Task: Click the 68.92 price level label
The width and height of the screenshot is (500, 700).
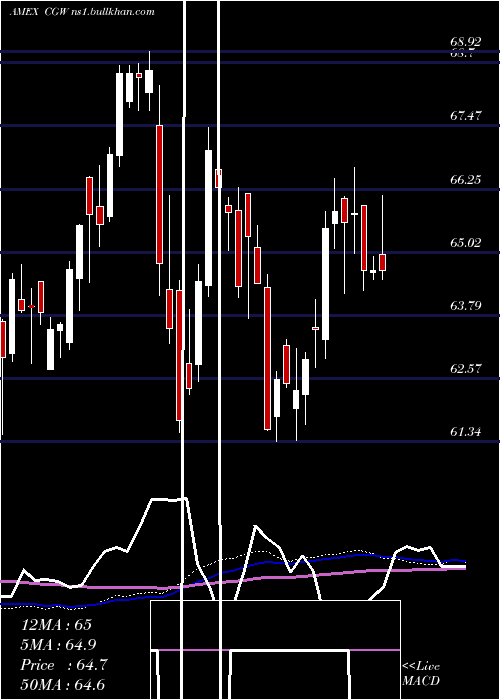Action: coord(466,42)
